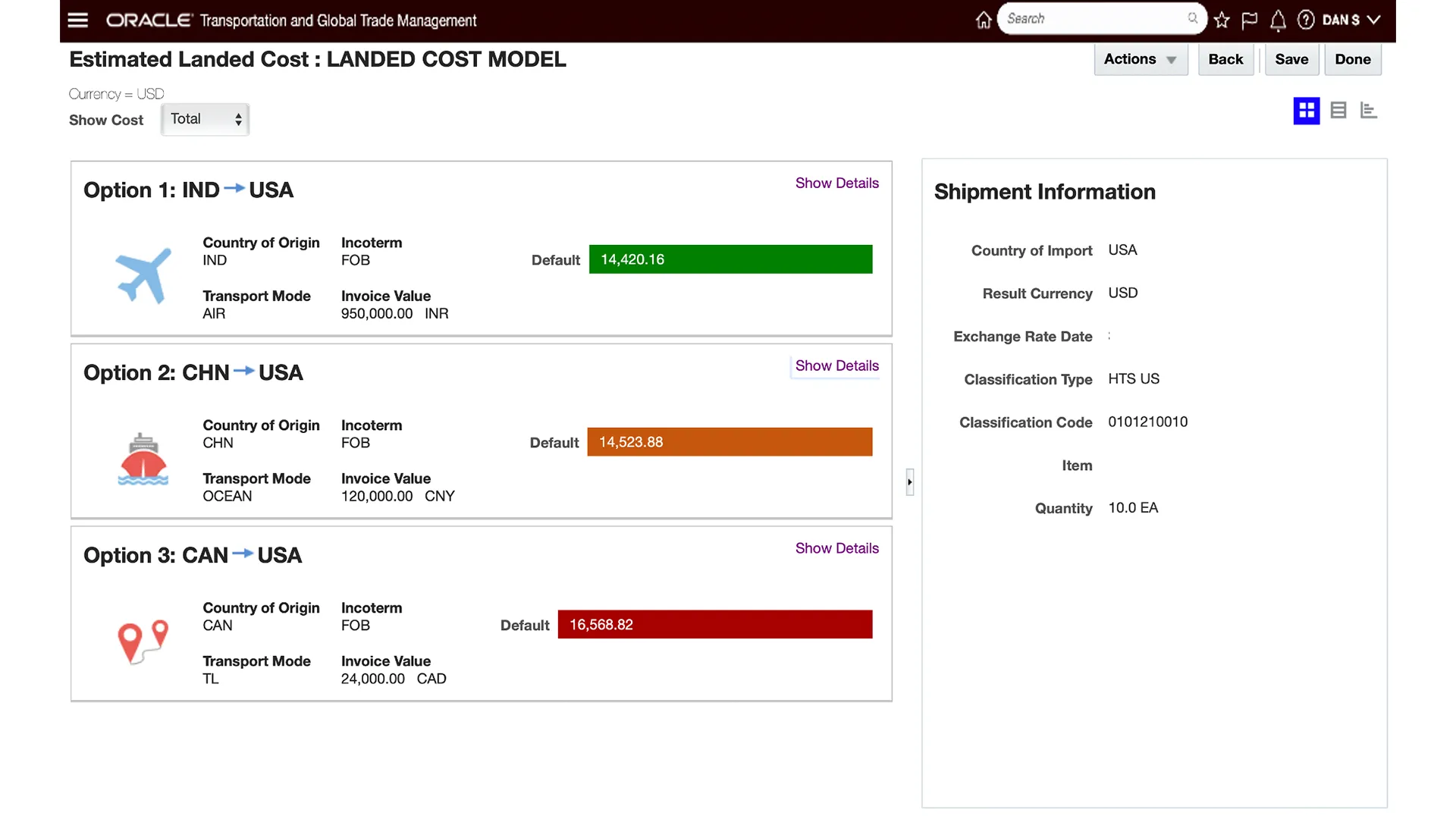Screen dimensions: 1456x819
Task: Collapse the Shipment Information panel
Action: coord(909,482)
